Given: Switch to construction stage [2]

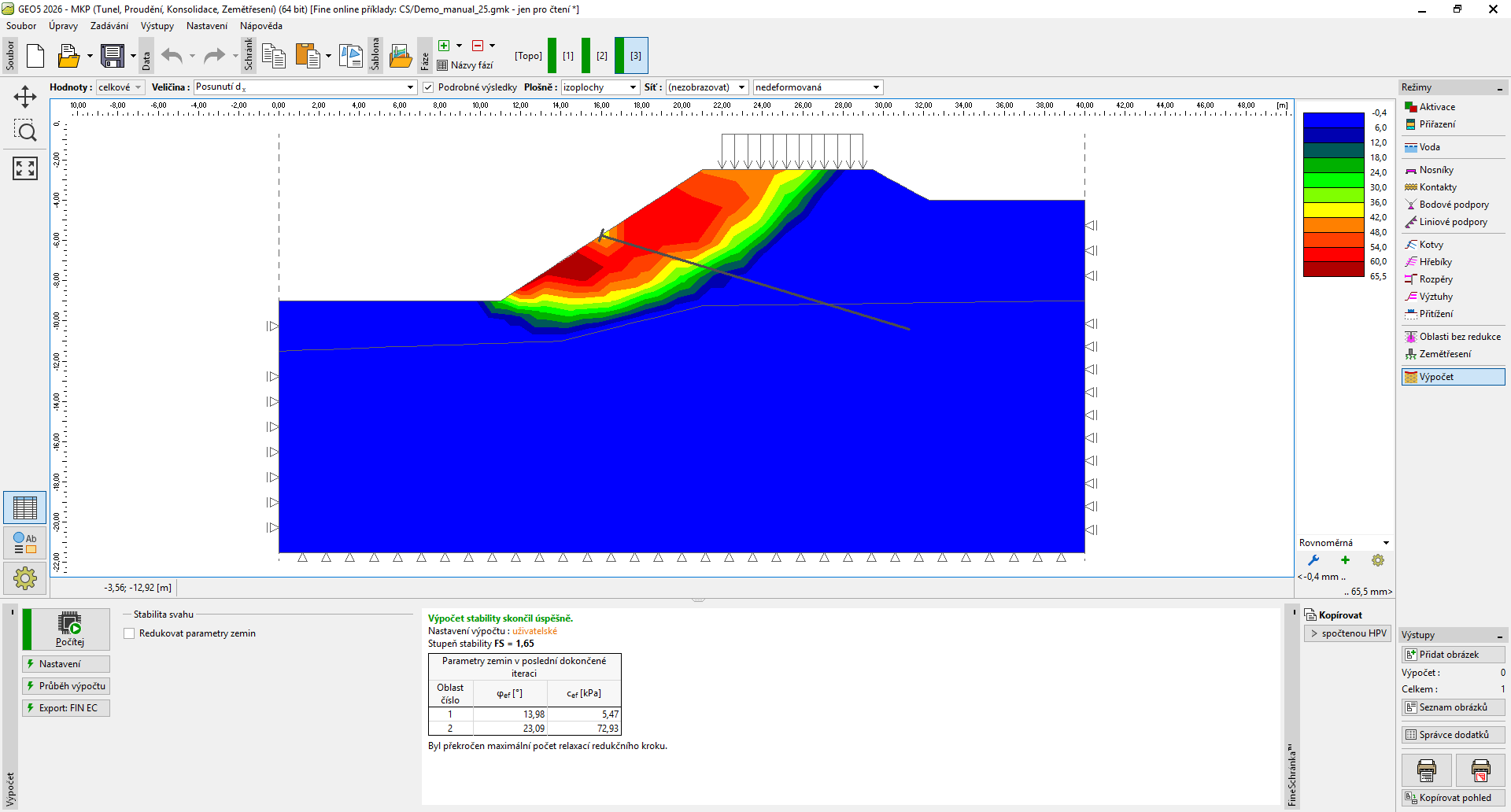Looking at the screenshot, I should pyautogui.click(x=602, y=56).
